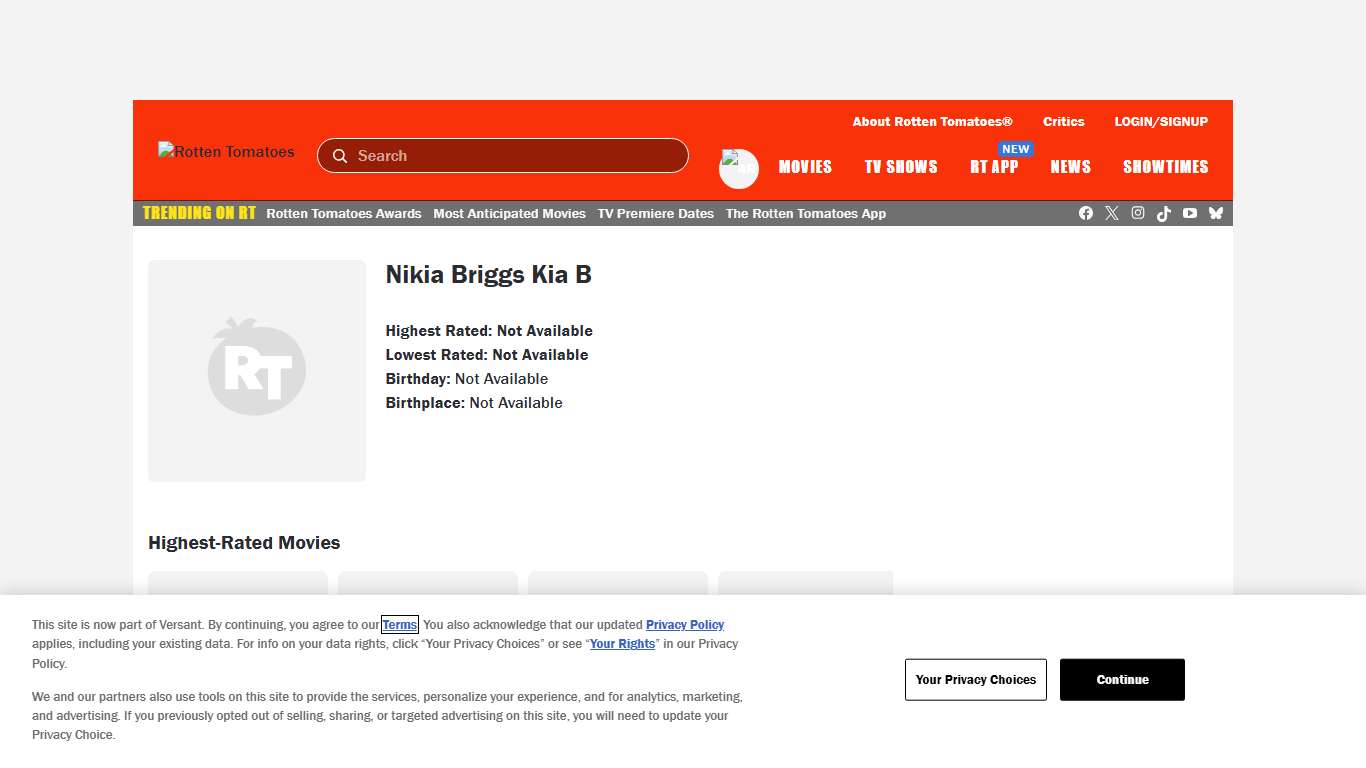Viewport: 1366px width, 768px height.
Task: Click the search magnifier icon
Action: pyautogui.click(x=340, y=156)
